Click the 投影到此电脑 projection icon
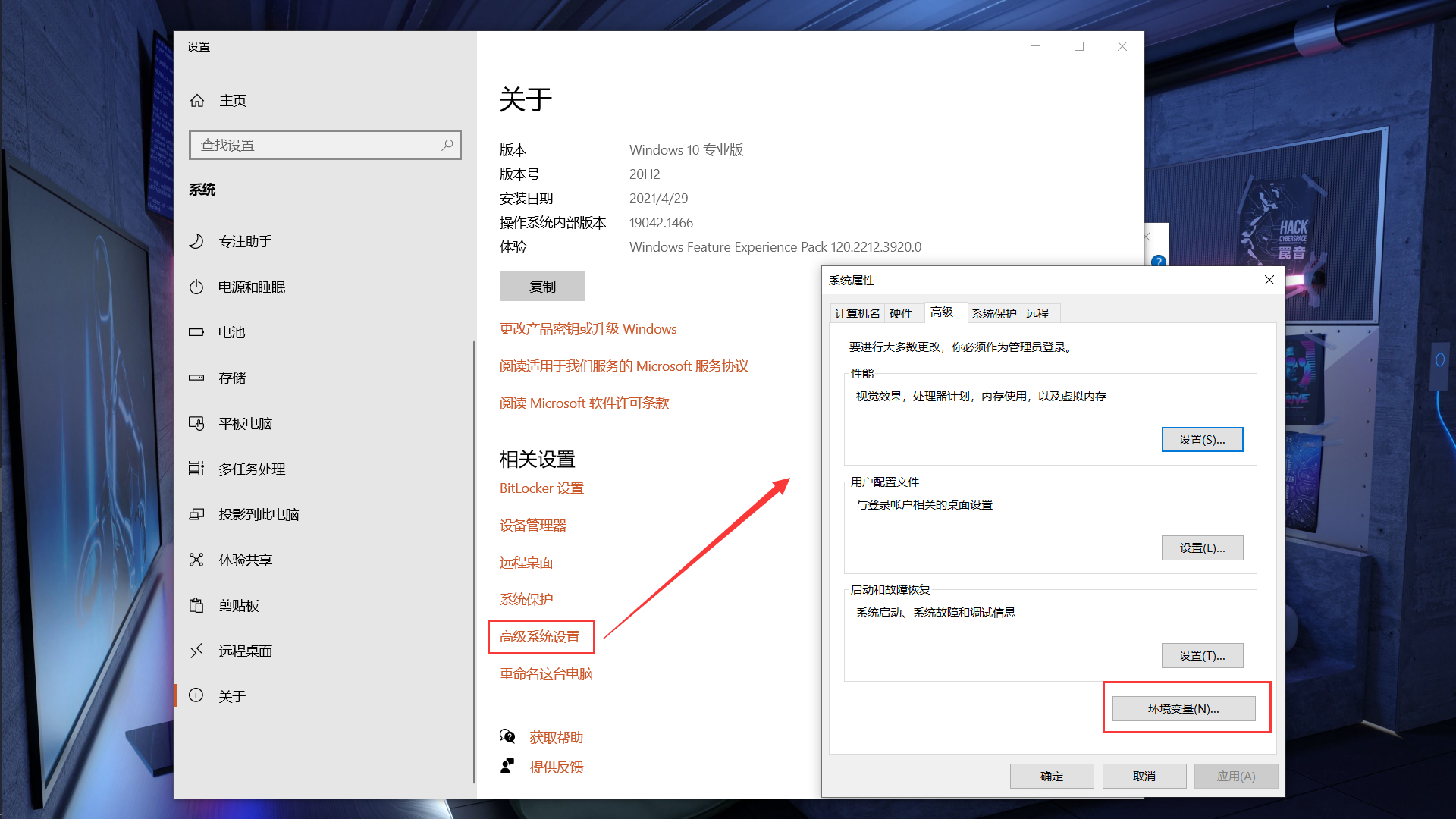This screenshot has height=819, width=1456. click(196, 514)
